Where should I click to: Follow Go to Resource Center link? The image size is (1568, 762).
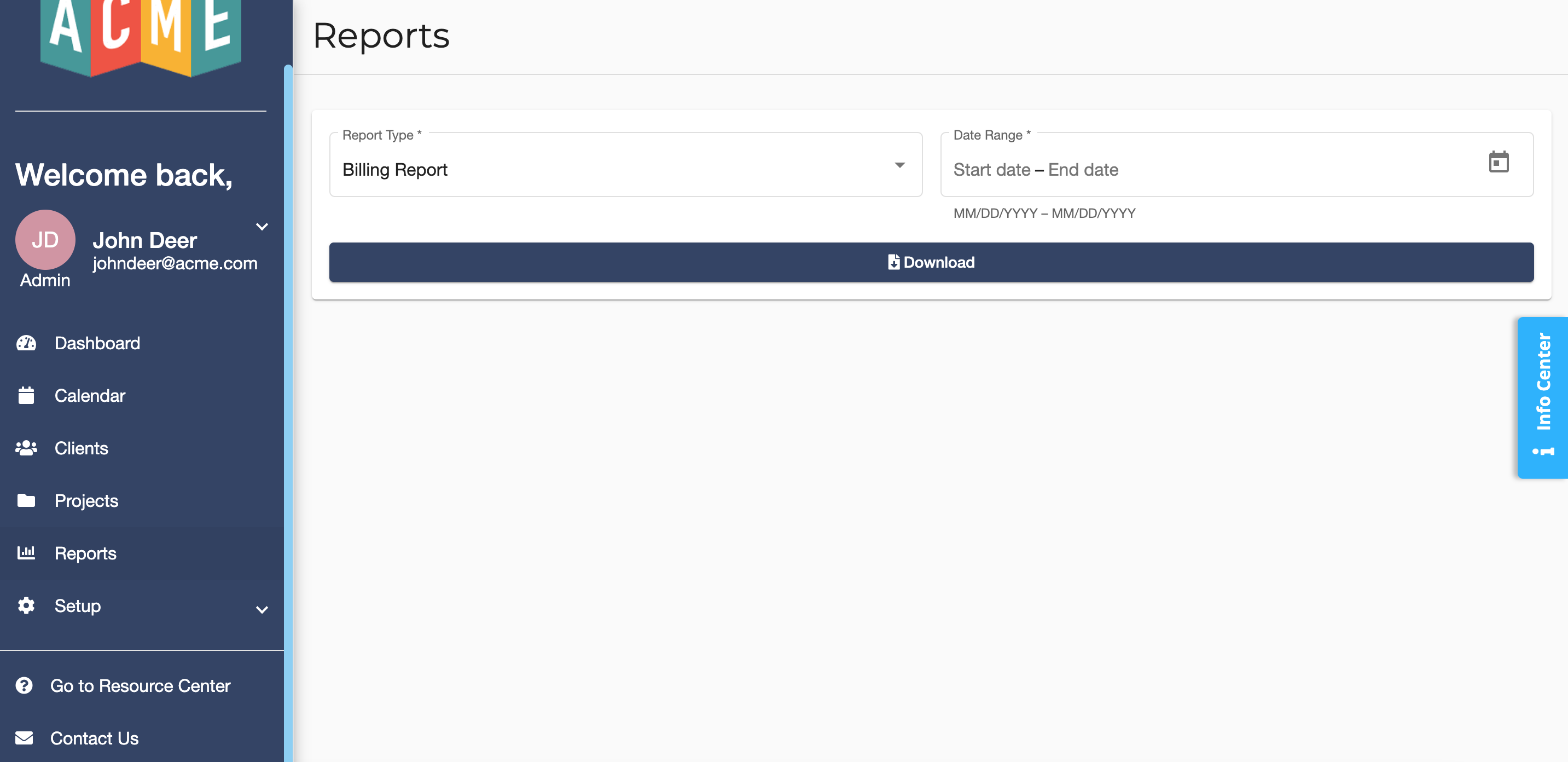tap(140, 686)
